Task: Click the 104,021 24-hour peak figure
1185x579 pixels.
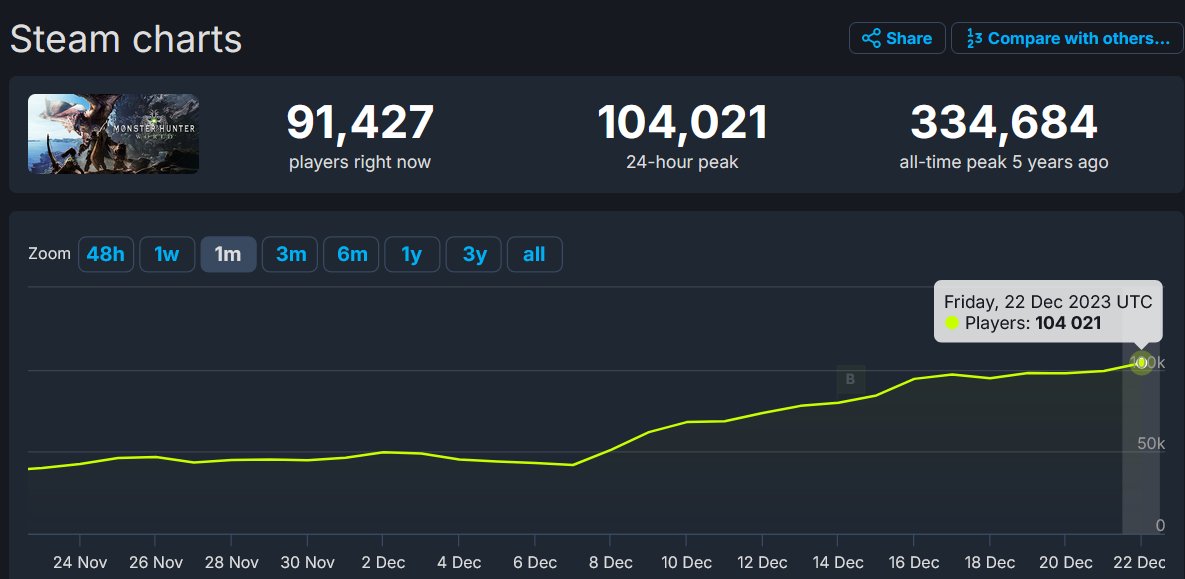Action: [x=682, y=122]
